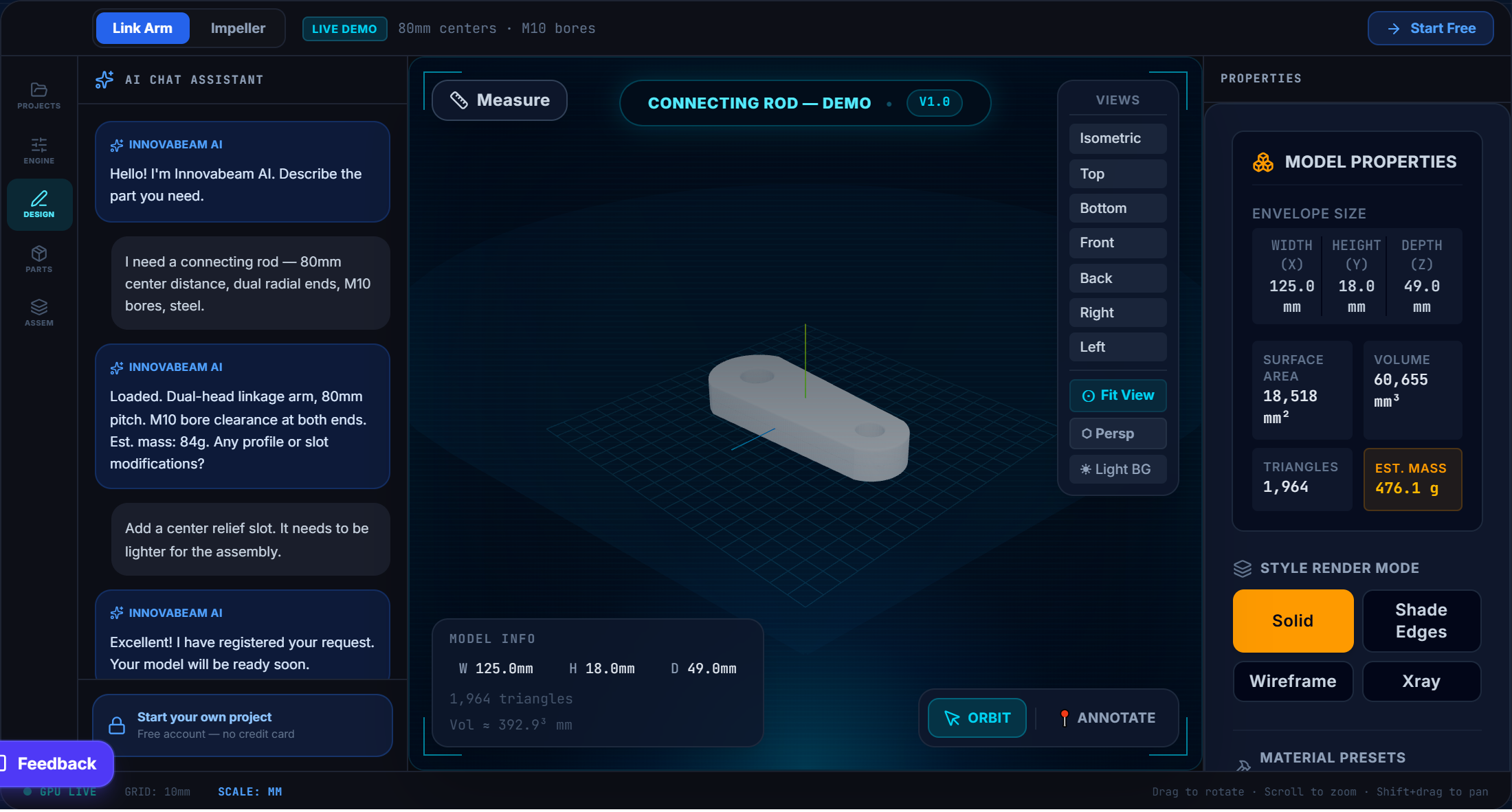Set render mode to Xray
The image size is (1512, 812).
(1421, 681)
